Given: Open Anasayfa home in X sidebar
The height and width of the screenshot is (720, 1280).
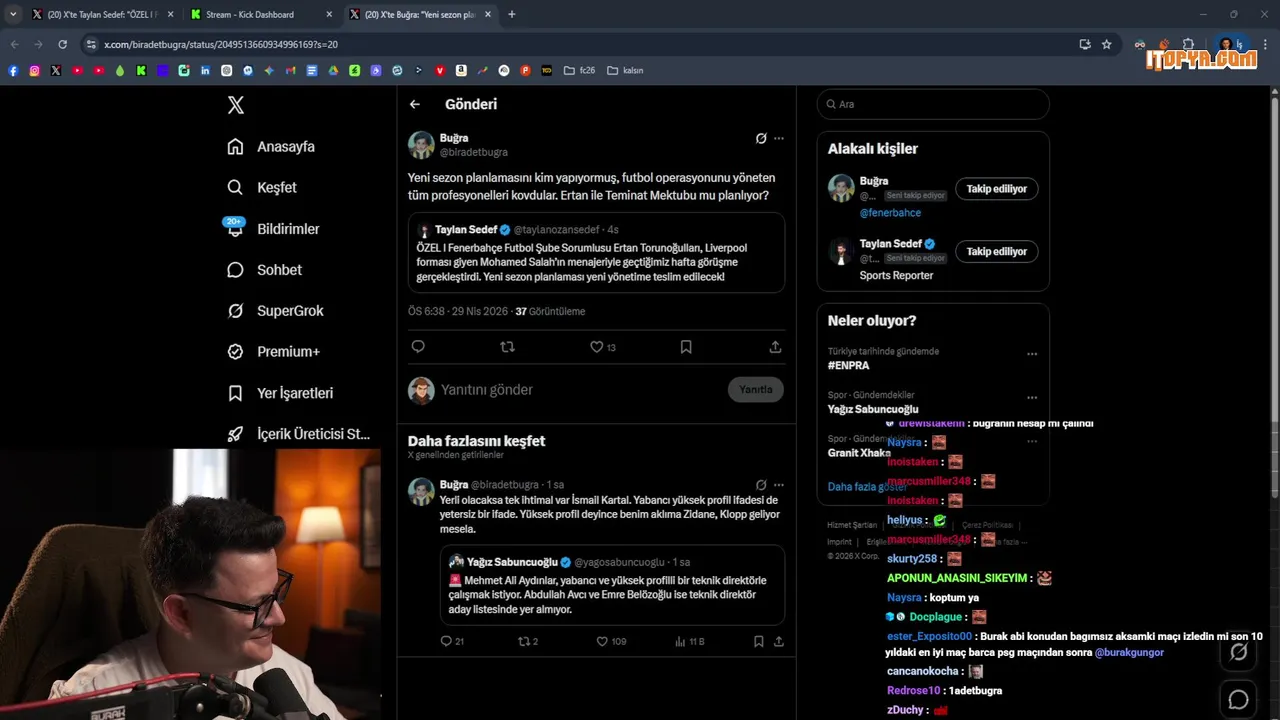Looking at the screenshot, I should pos(271,146).
